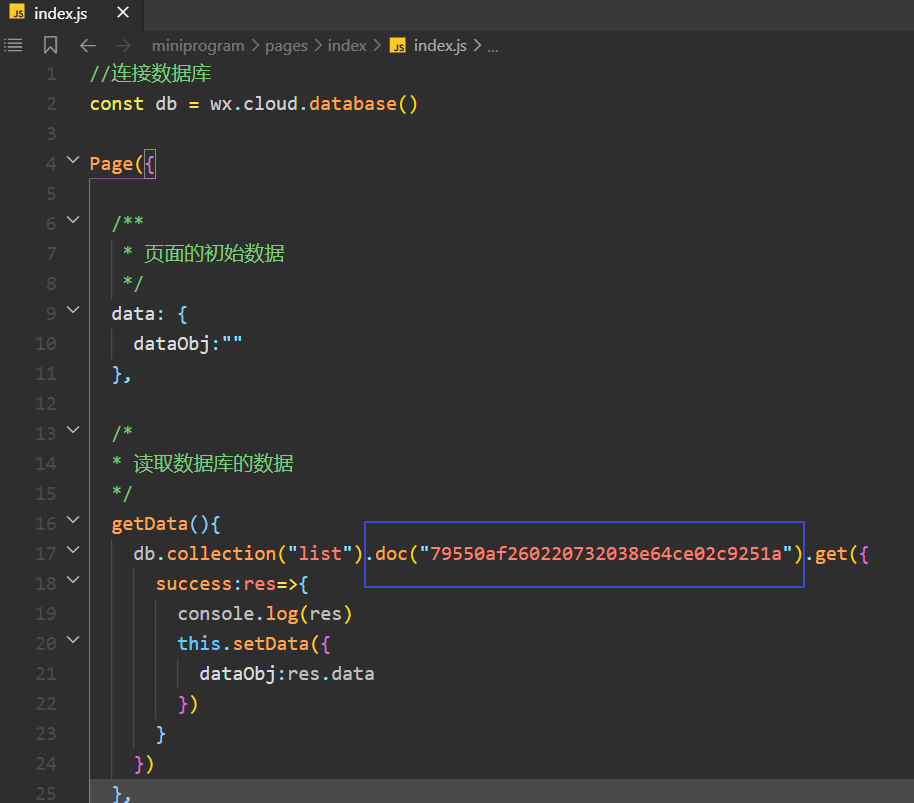Screen dimensions: 914x803
Task: Click the document ID string in doc()
Action: [x=606, y=554]
